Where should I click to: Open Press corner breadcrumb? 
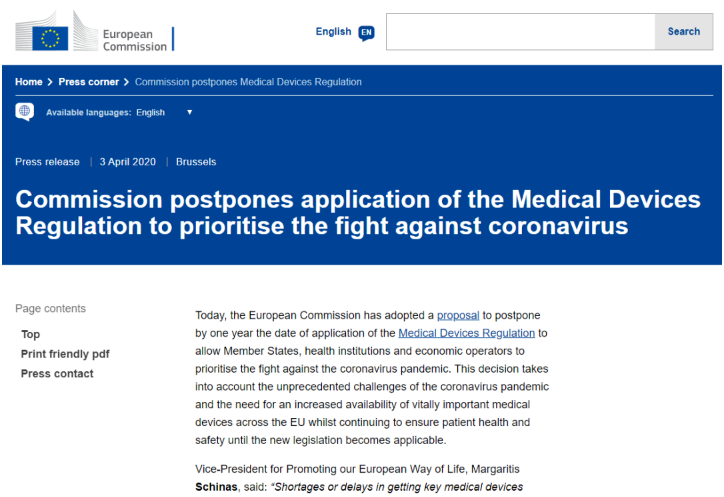click(88, 82)
